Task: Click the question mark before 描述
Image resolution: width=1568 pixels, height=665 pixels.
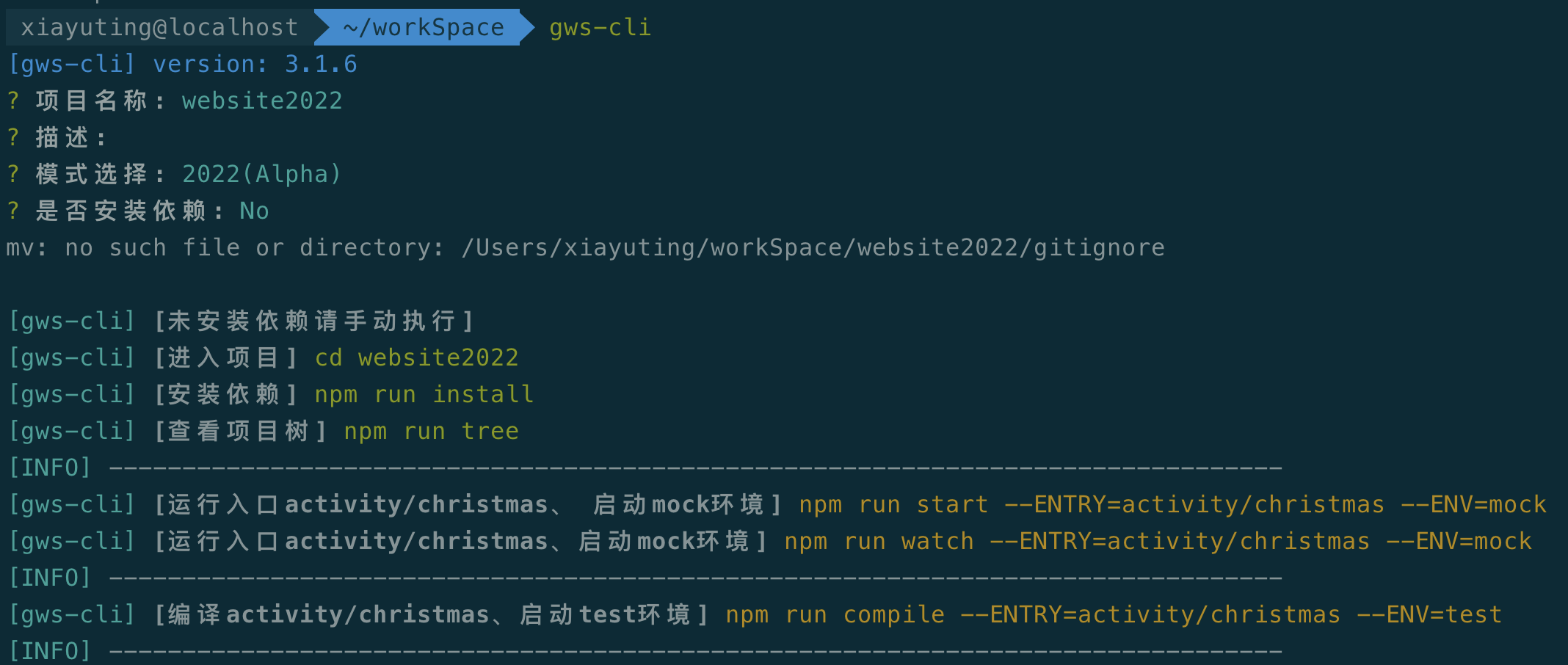Action: tap(13, 137)
